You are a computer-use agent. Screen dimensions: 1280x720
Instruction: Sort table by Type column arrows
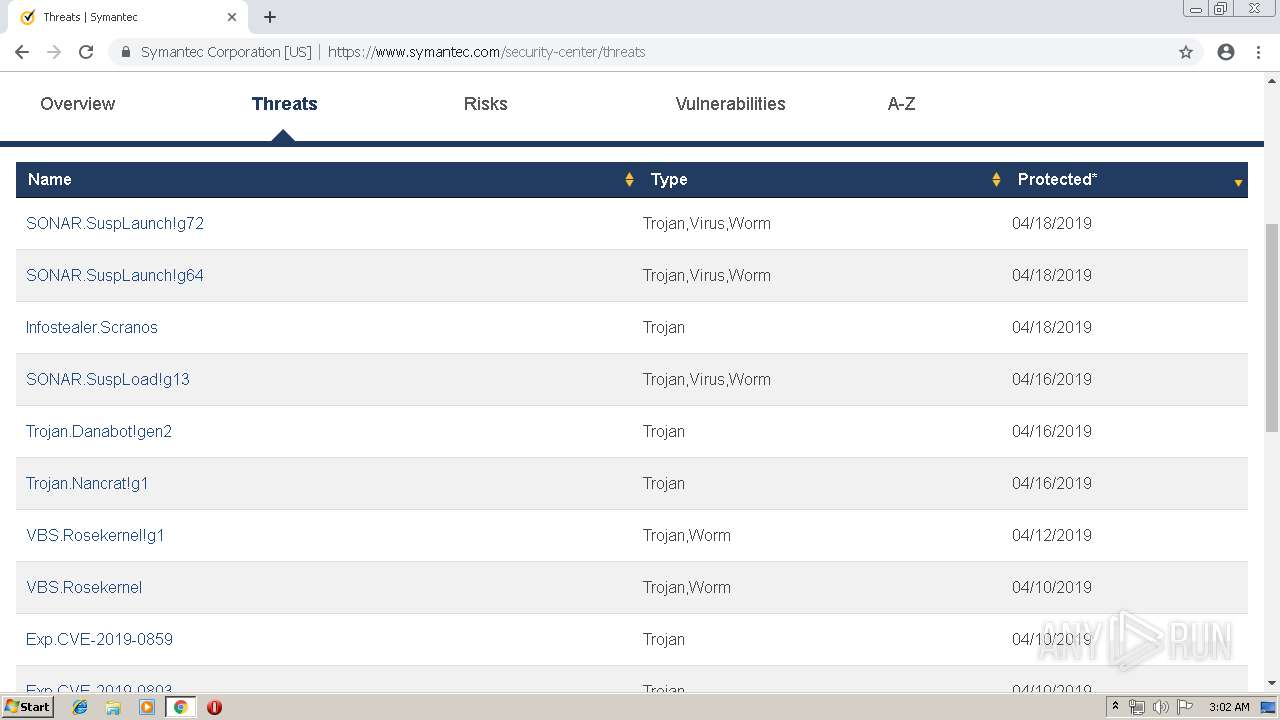click(x=996, y=179)
